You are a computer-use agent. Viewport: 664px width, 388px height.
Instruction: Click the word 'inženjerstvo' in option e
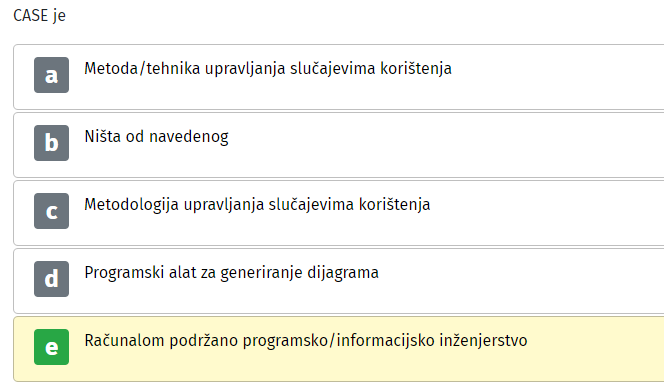click(483, 341)
